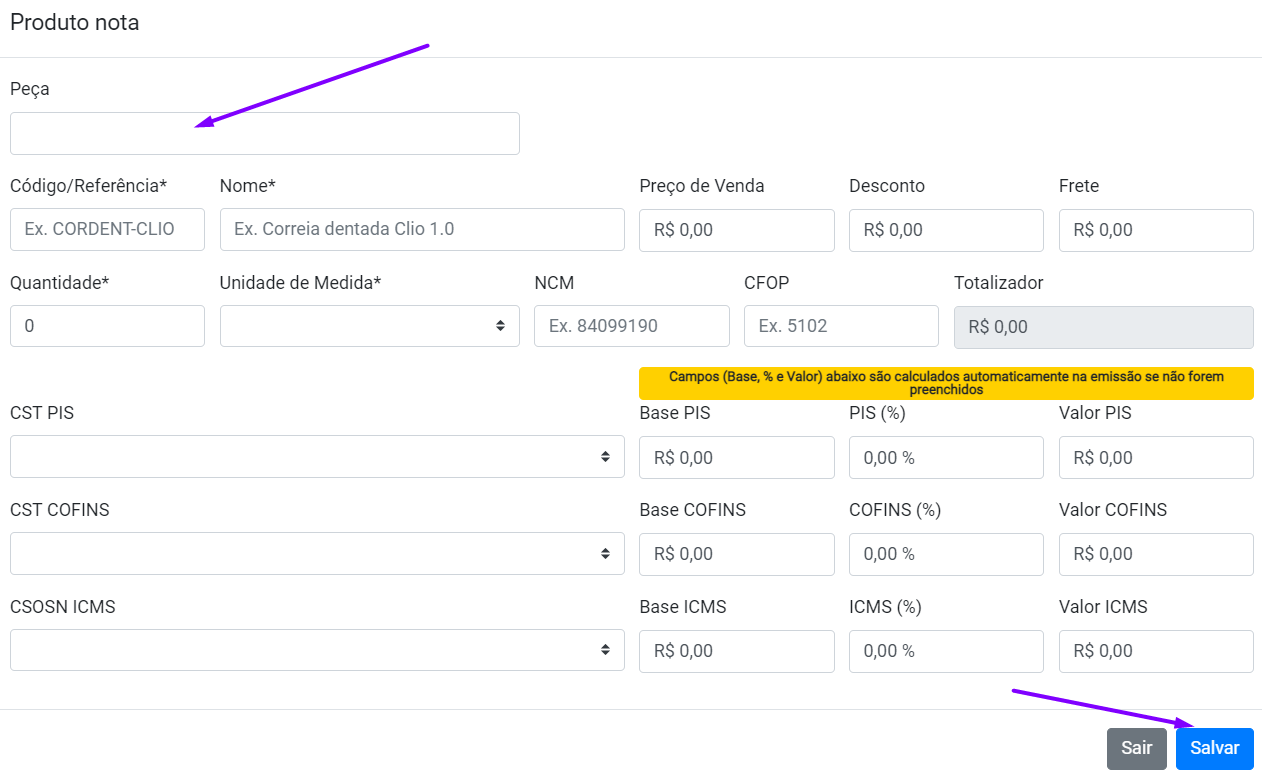Click the Frete value field
This screenshot has width=1262, height=783.
[x=1155, y=230]
